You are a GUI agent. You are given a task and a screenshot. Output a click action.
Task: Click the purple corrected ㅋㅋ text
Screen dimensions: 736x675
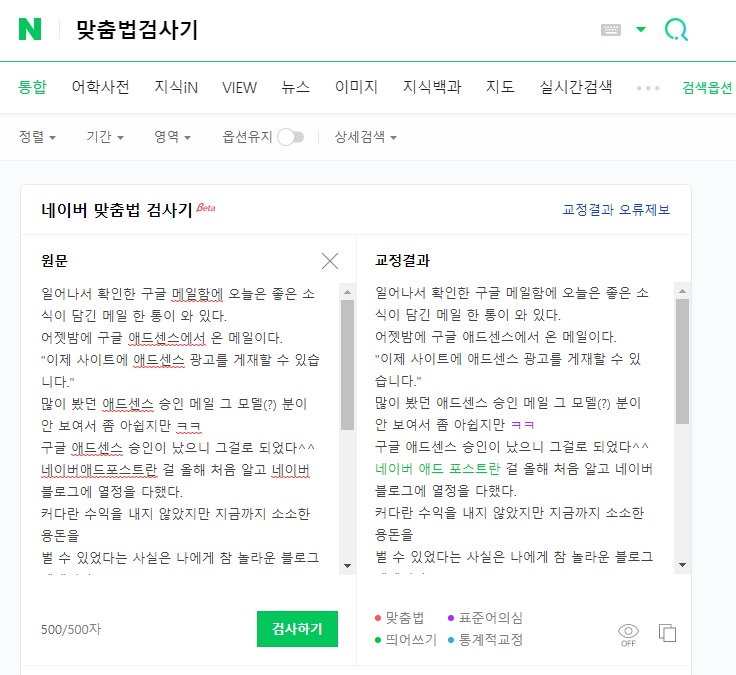[522, 425]
